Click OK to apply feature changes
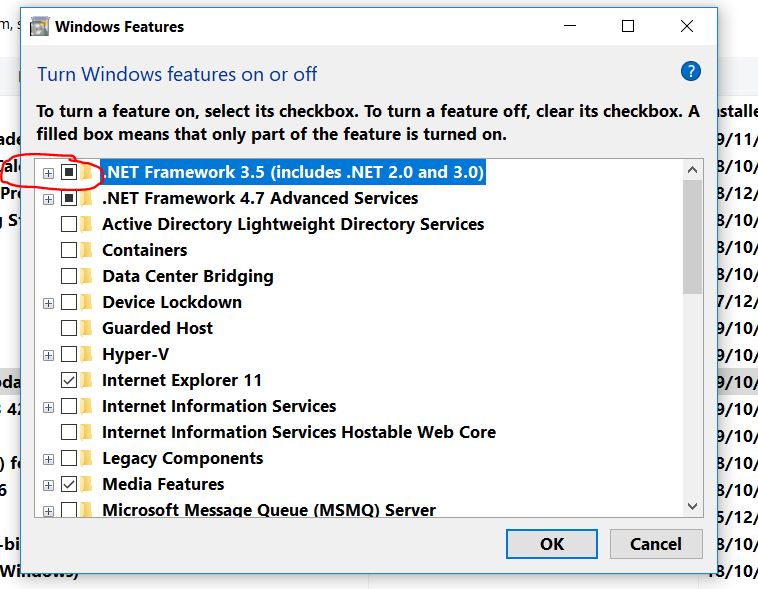Image resolution: width=758 pixels, height=589 pixels. click(x=552, y=544)
